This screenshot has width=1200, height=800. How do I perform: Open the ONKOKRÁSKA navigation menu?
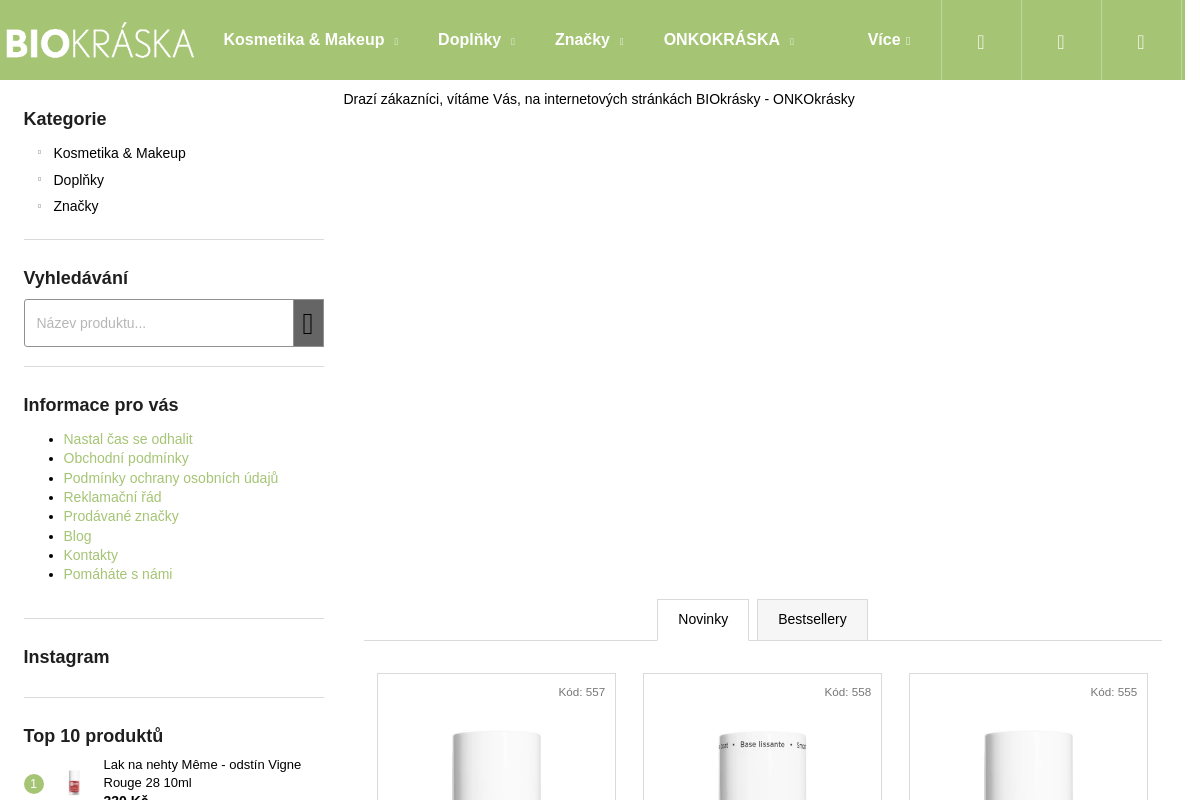point(728,40)
